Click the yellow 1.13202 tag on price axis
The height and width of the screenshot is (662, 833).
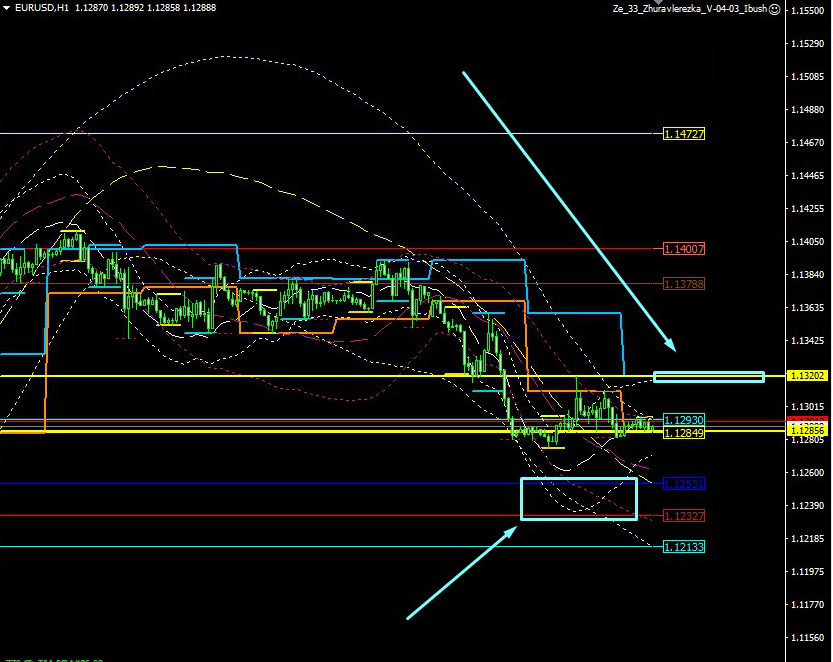(x=806, y=376)
